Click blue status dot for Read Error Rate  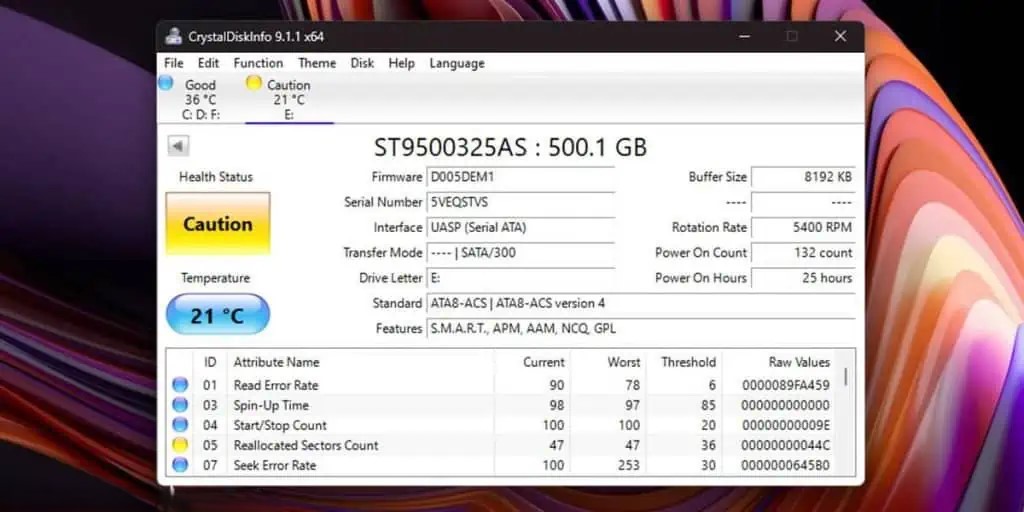[x=180, y=385]
